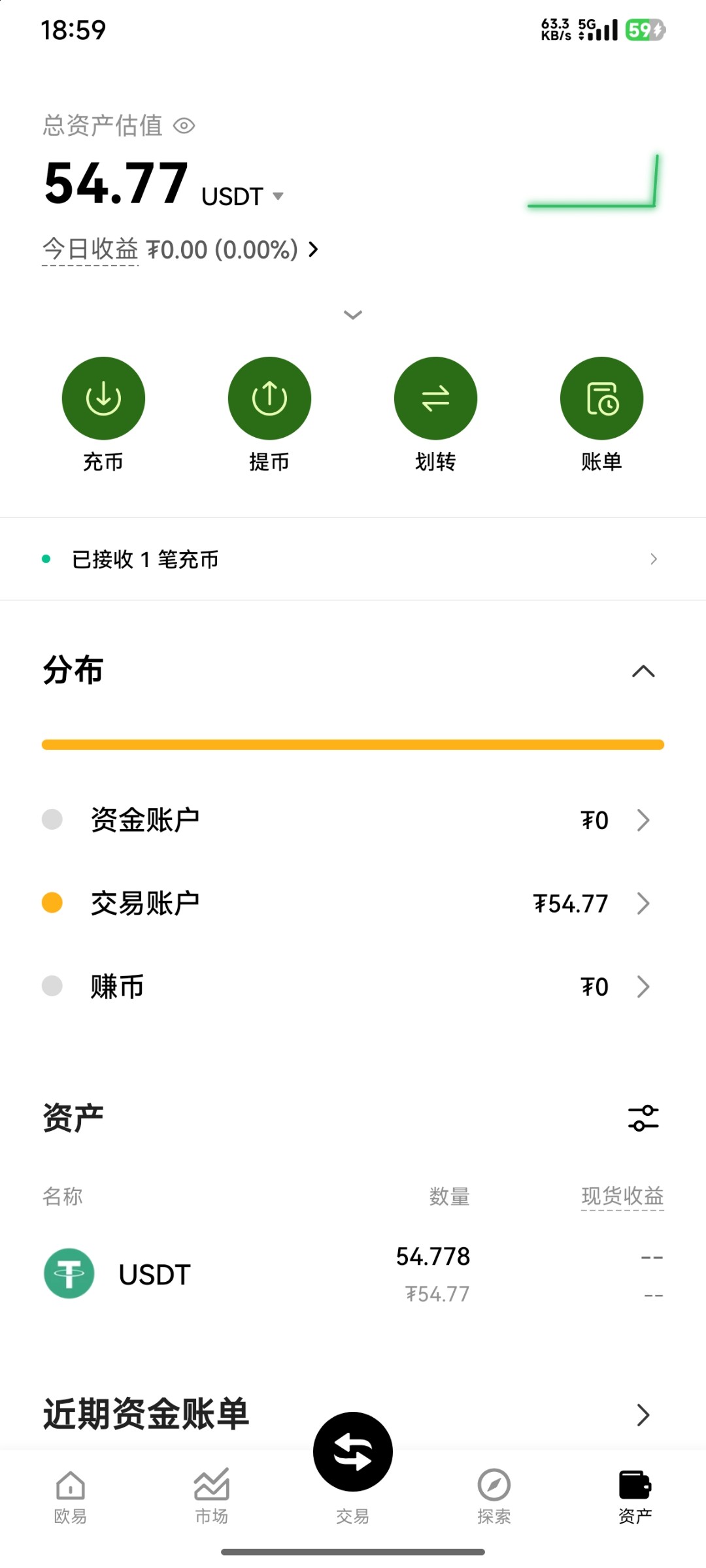Image resolution: width=706 pixels, height=1568 pixels.
Task: Tap the deposit (充币) icon
Action: 103,398
